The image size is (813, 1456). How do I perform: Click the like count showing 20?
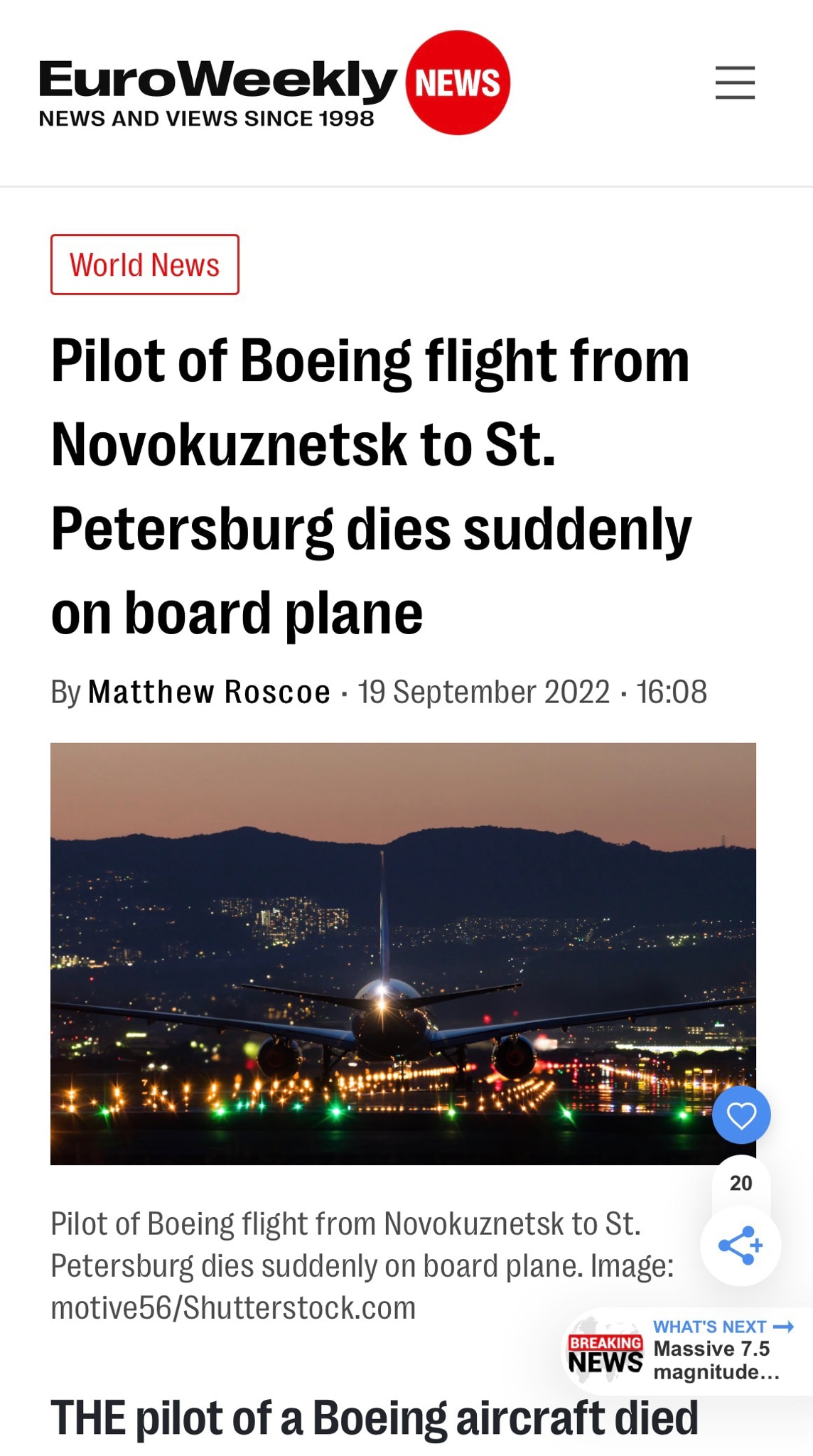point(741,1183)
